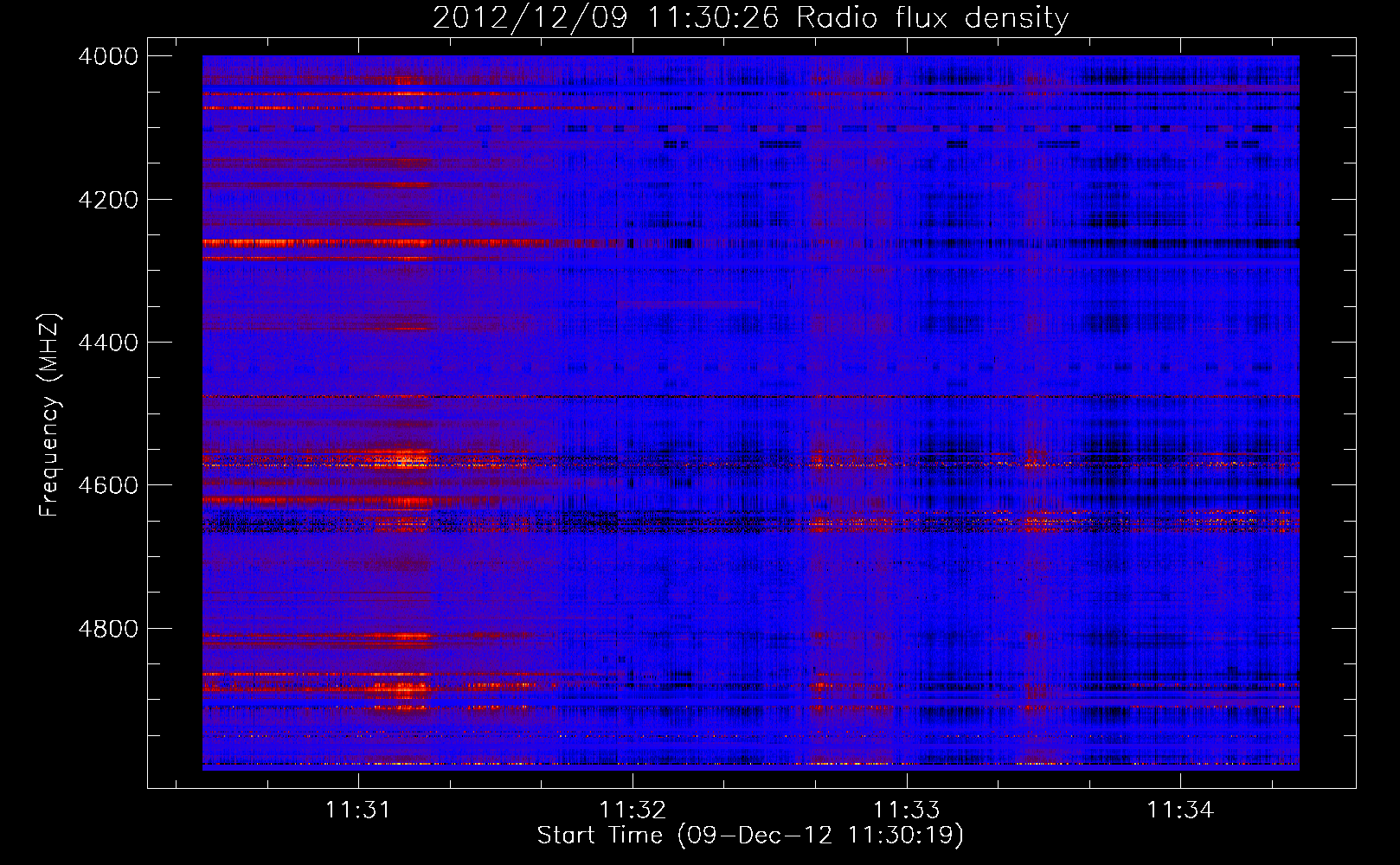The image size is (1400, 865).
Task: Select the 'Frequency (MHZ)' y-axis label
Action: coord(49,415)
